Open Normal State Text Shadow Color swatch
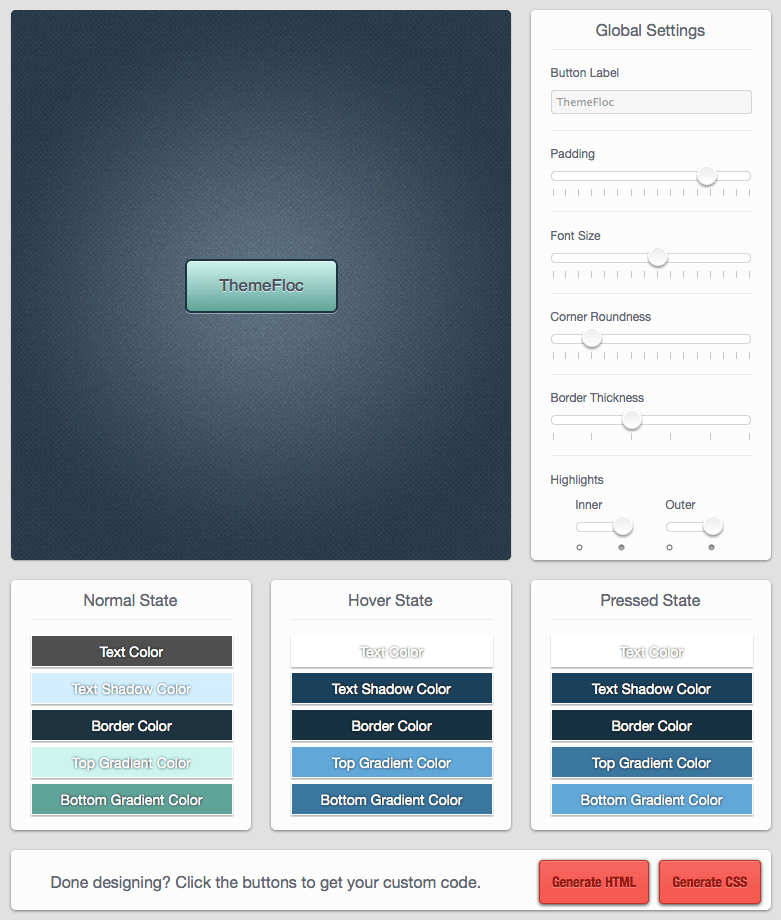This screenshot has height=920, width=781. coord(131,688)
